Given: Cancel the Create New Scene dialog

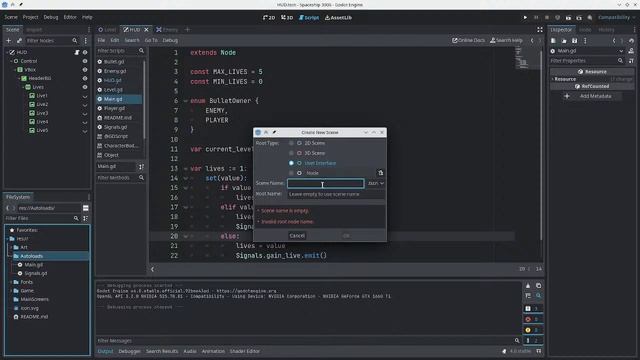Looking at the screenshot, I should (x=297, y=236).
